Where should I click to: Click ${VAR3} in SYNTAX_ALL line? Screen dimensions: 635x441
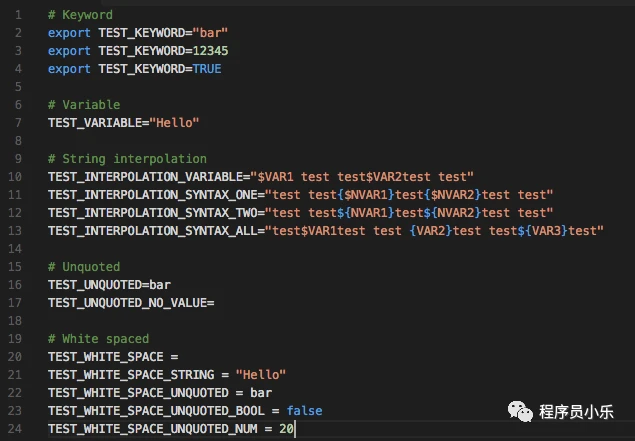543,231
